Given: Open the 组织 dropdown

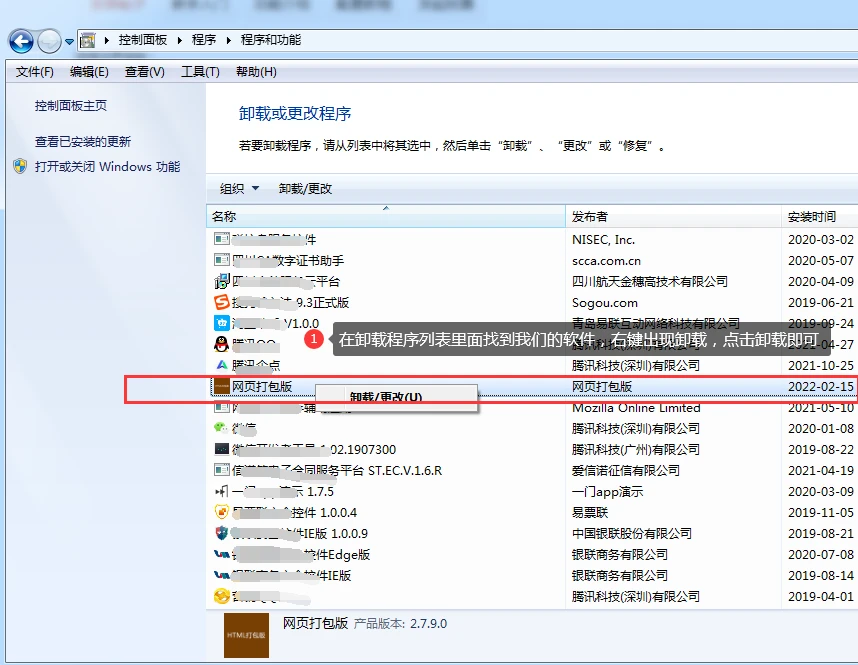Looking at the screenshot, I should (x=239, y=189).
